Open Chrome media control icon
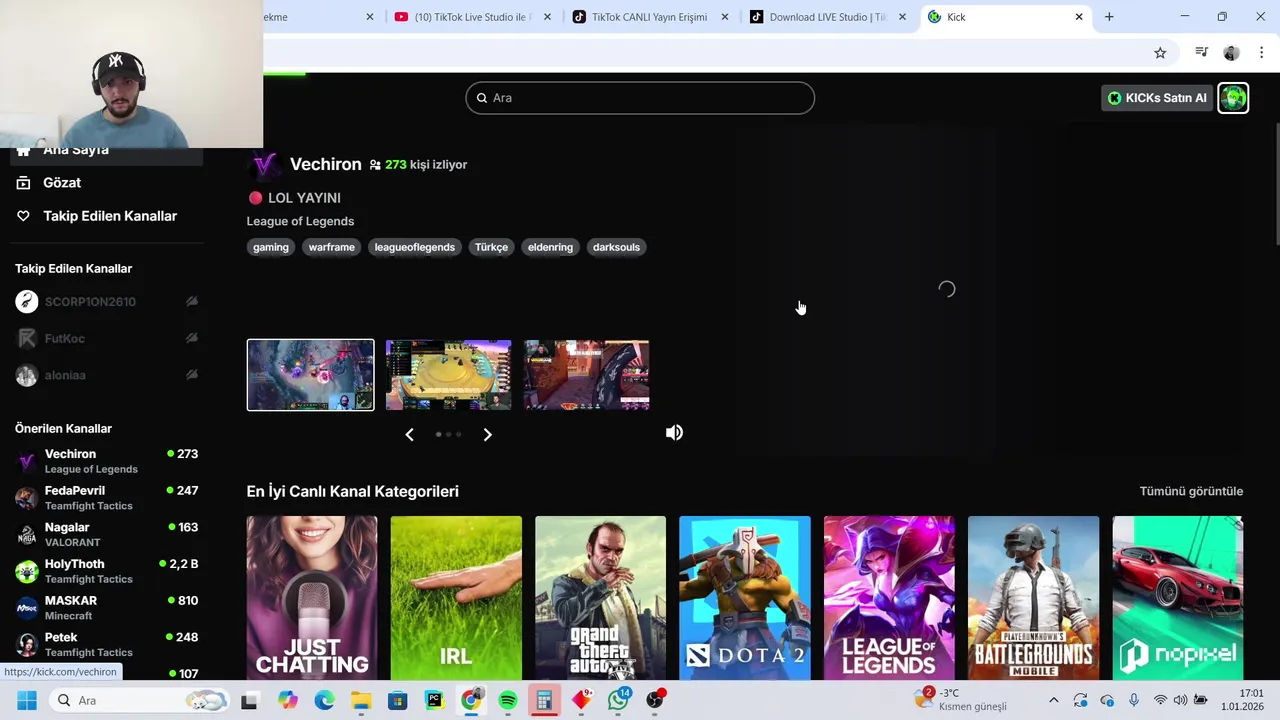The image size is (1280, 720). 1202,53
